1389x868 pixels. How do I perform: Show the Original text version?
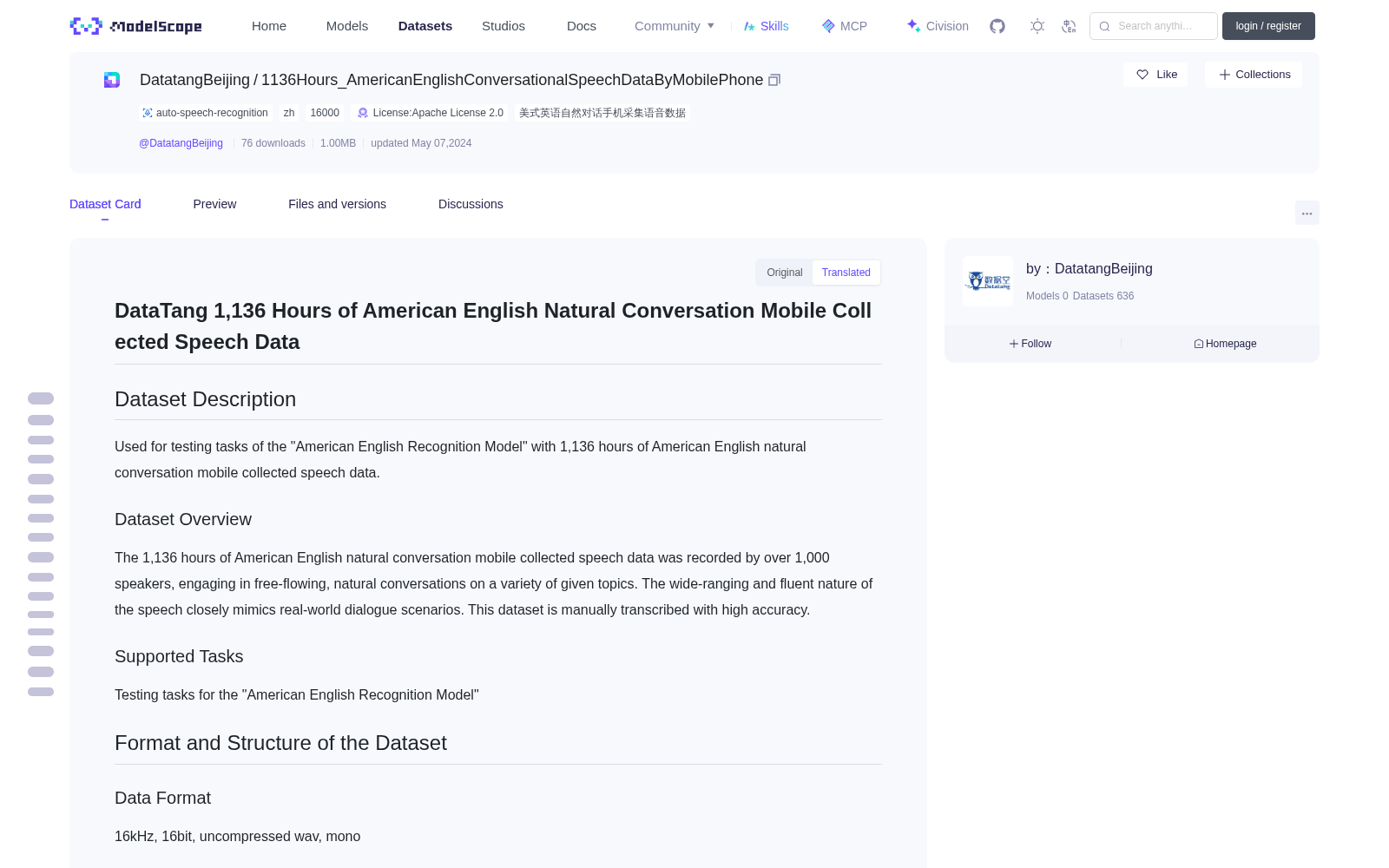(785, 273)
